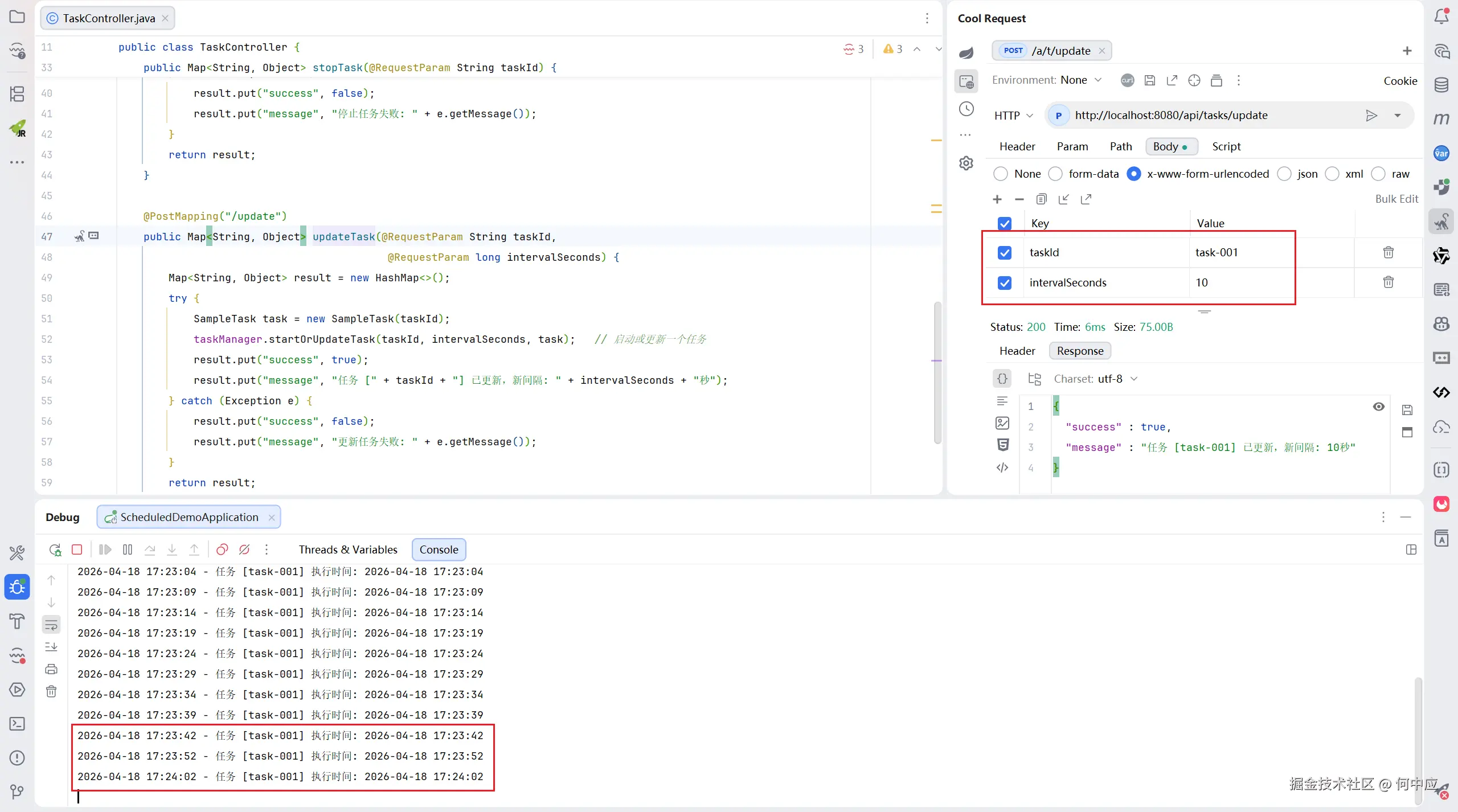Click the Cookie button
The width and height of the screenshot is (1458, 812).
(1400, 81)
